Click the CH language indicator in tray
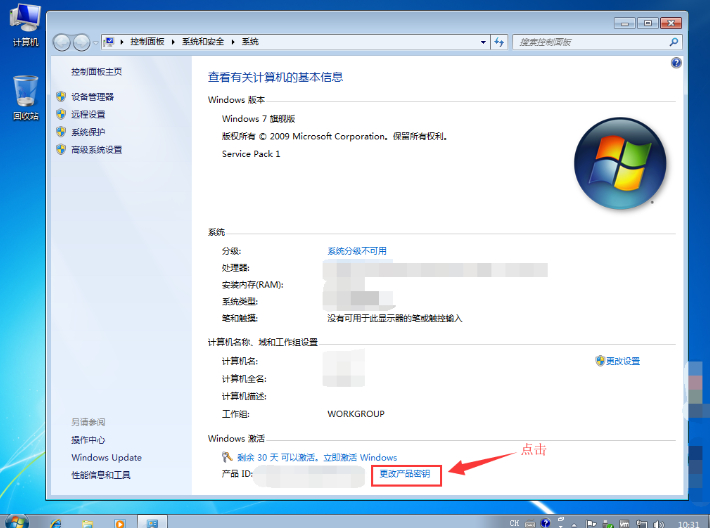710x528 pixels. coord(514,523)
